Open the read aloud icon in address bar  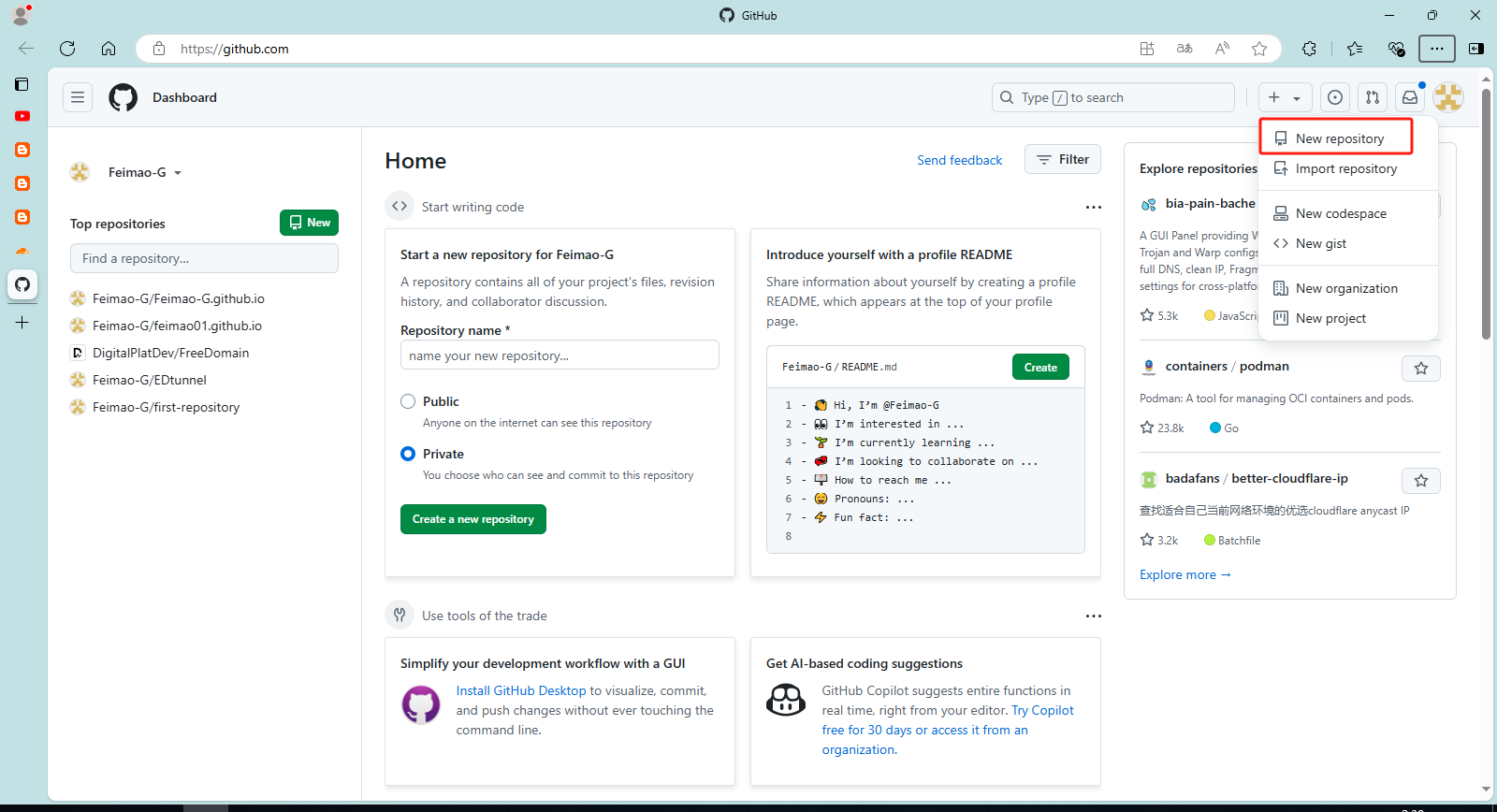[1222, 49]
